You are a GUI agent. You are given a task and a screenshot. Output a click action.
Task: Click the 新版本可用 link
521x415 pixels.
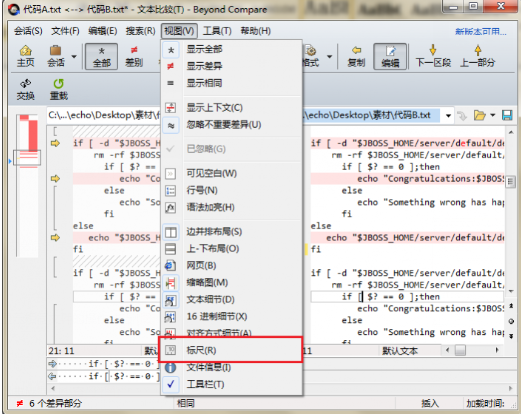(481, 32)
